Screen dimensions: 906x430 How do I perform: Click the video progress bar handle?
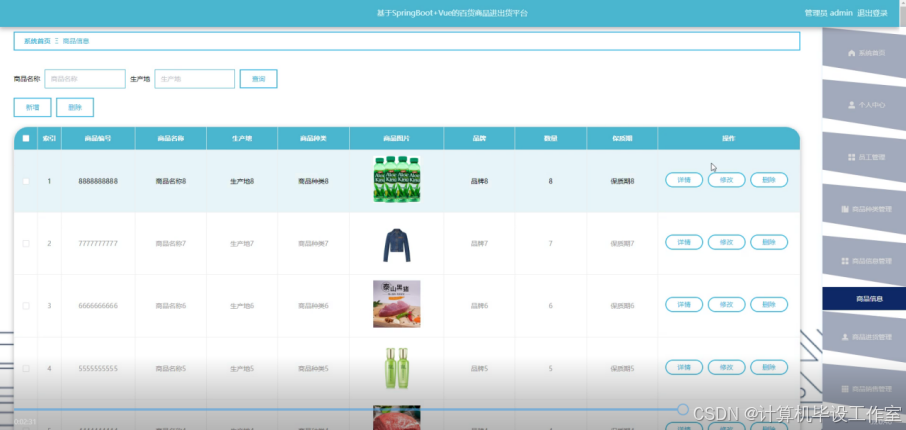pos(682,410)
